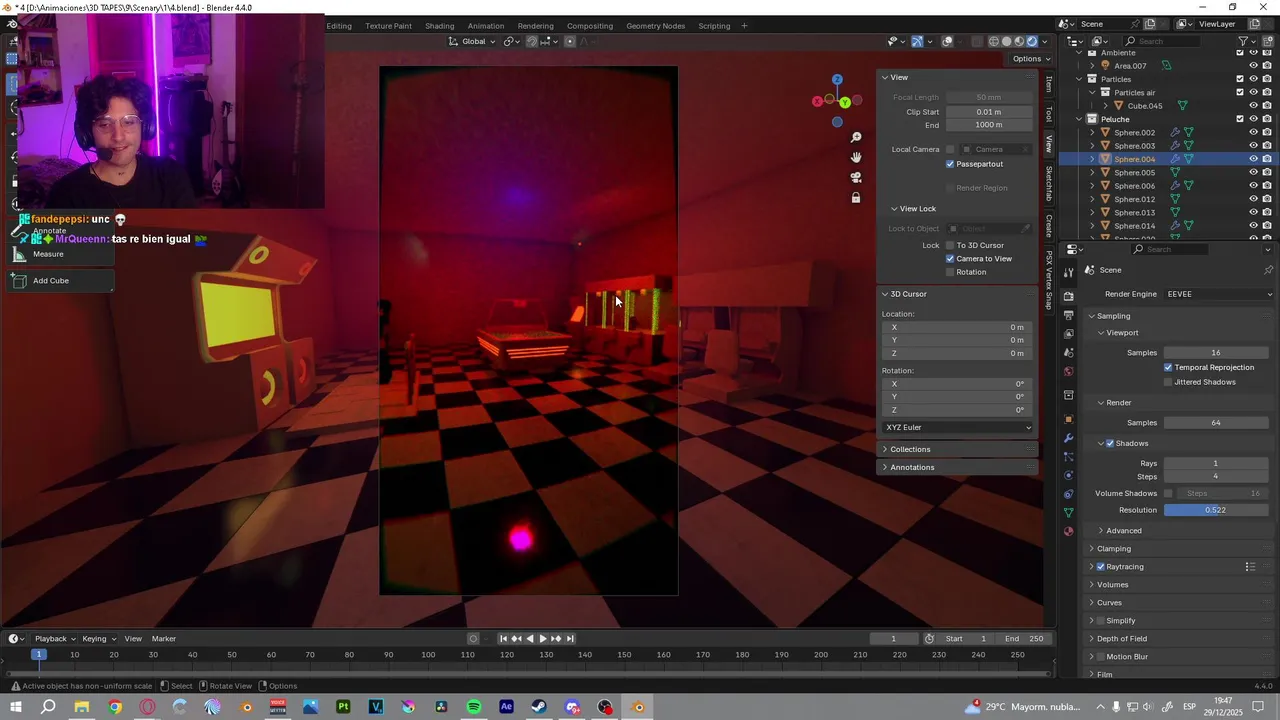Open Spotify from the Windows taskbar
Screen dimensions: 1280x720
[x=474, y=707]
